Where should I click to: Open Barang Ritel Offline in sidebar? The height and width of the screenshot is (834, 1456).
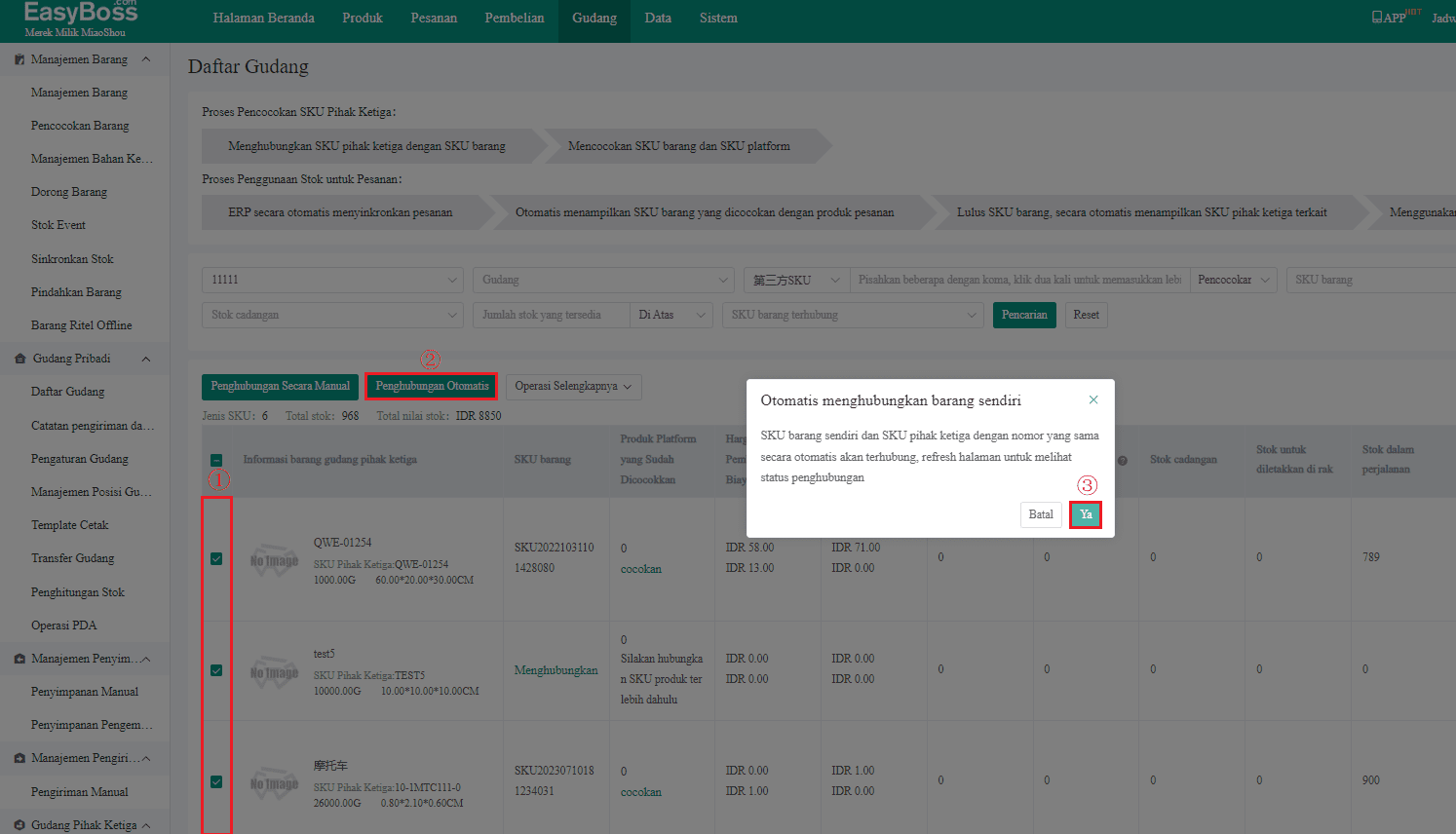(81, 325)
